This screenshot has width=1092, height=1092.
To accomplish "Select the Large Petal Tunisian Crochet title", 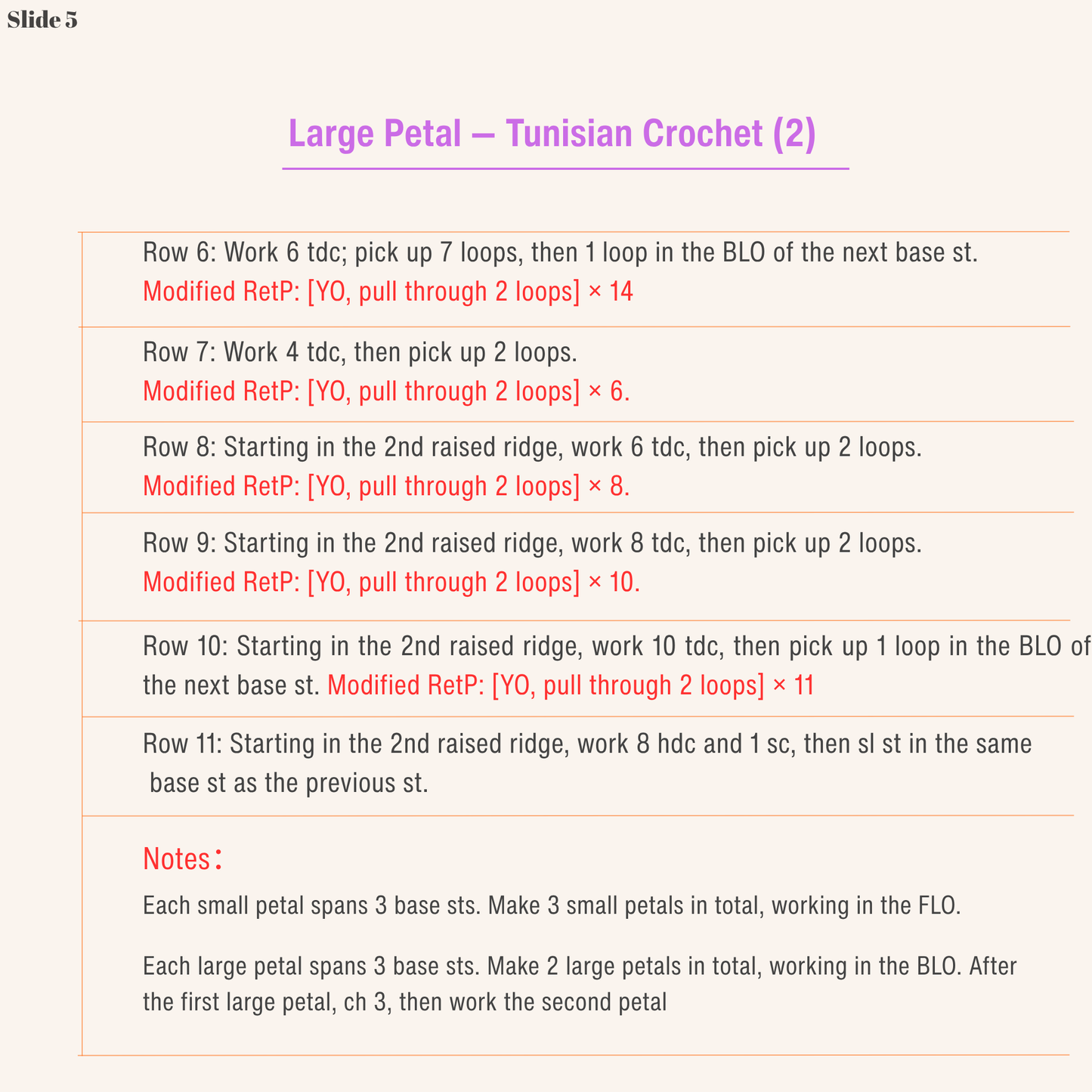I will 552,134.
